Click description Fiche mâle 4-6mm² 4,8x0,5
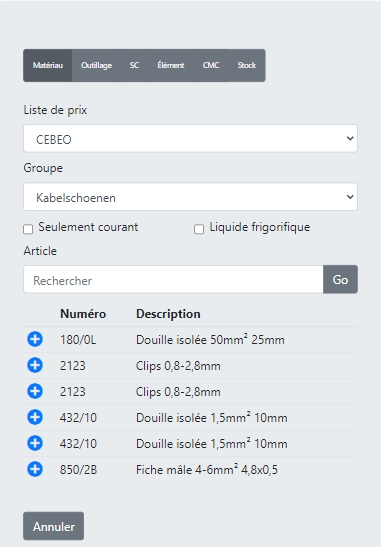This screenshot has height=547, width=381. (207, 470)
